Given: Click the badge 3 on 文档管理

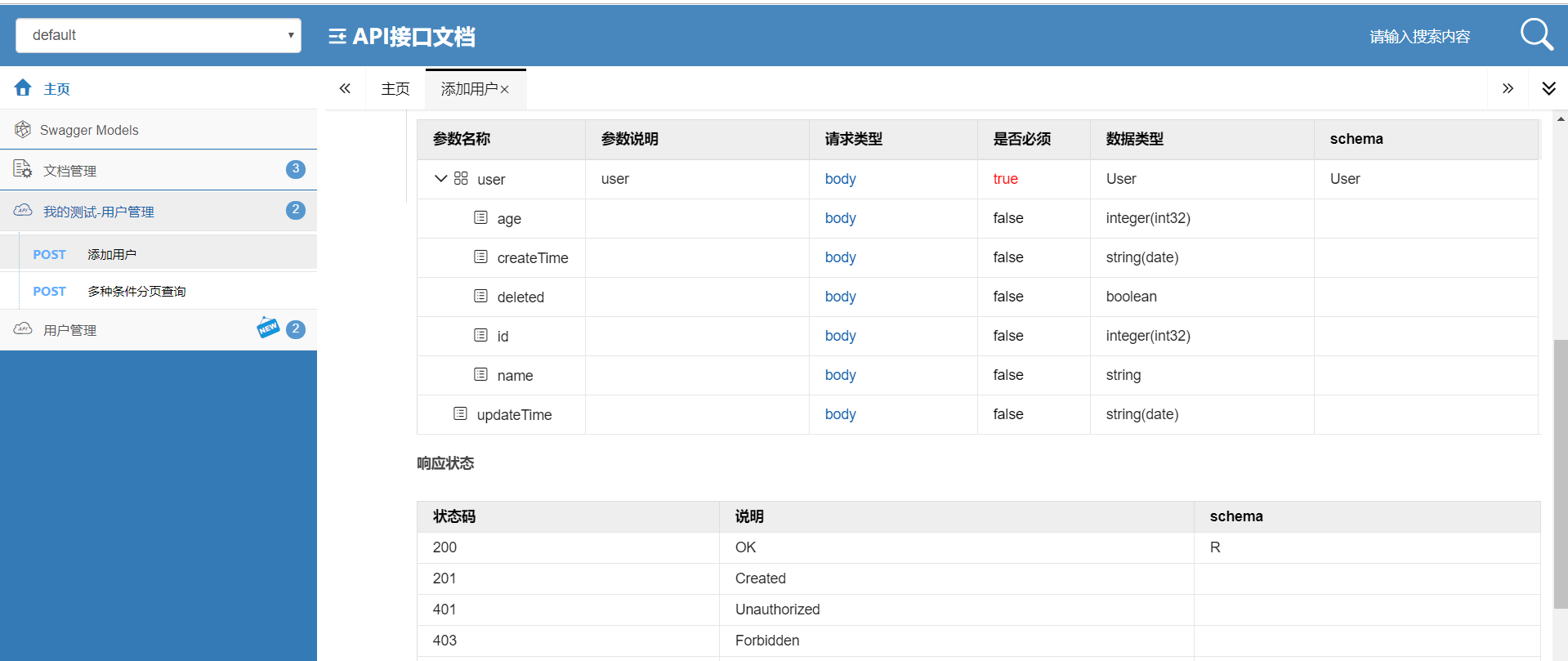Looking at the screenshot, I should pos(296,169).
